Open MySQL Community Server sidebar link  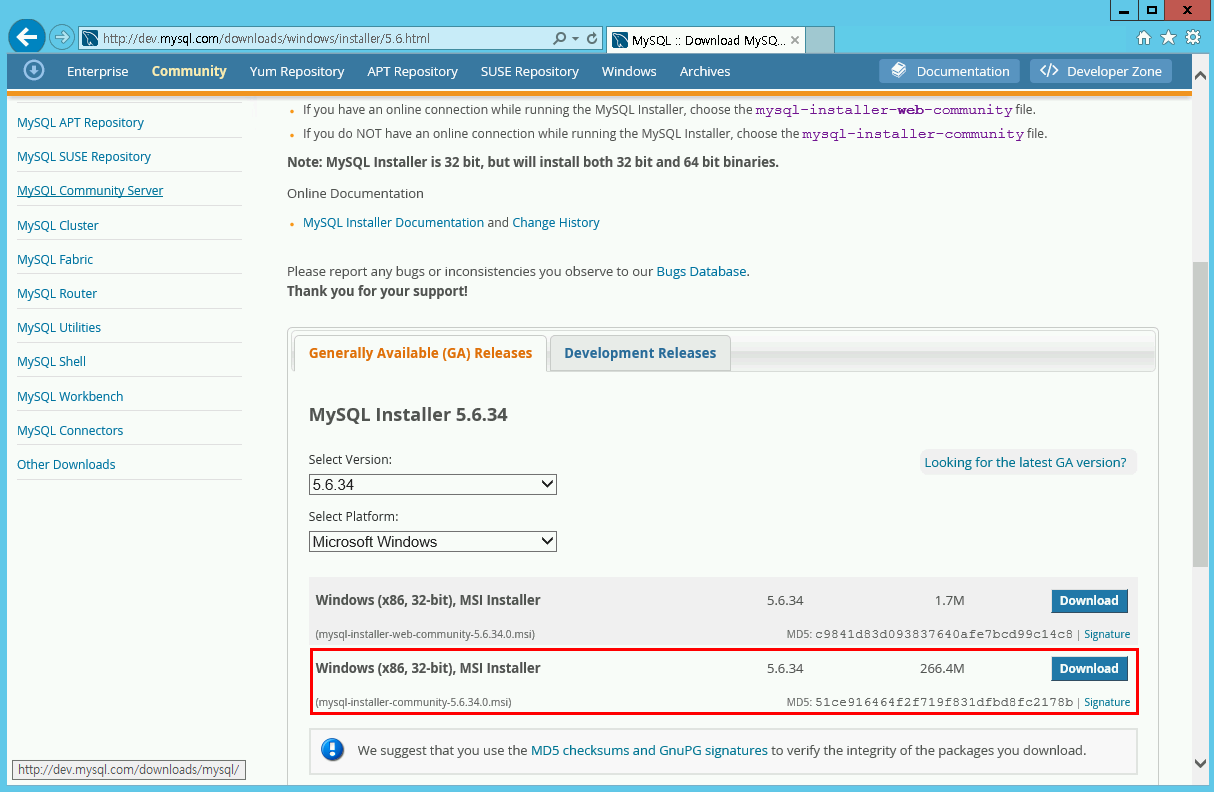pos(90,190)
